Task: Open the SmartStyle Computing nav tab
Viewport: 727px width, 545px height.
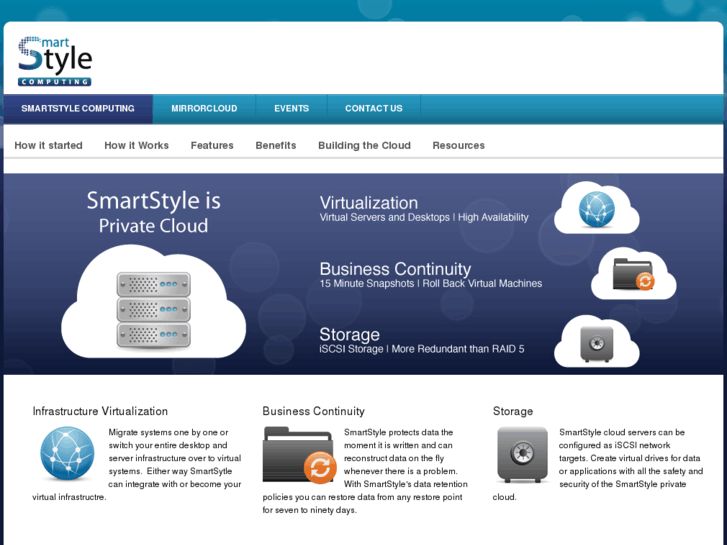Action: tap(78, 109)
